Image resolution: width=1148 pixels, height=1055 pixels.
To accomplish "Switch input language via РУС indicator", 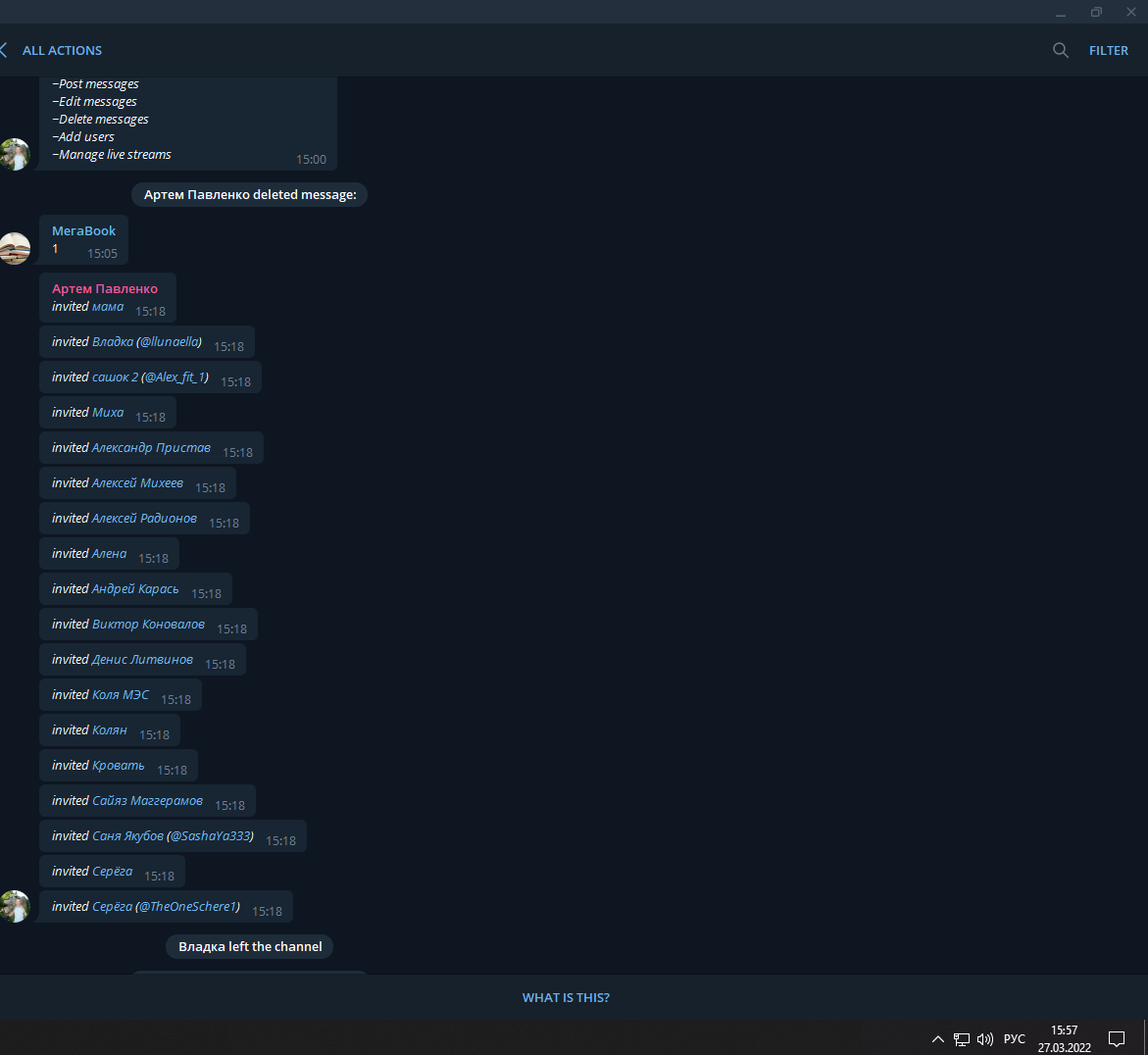I will [1014, 1039].
